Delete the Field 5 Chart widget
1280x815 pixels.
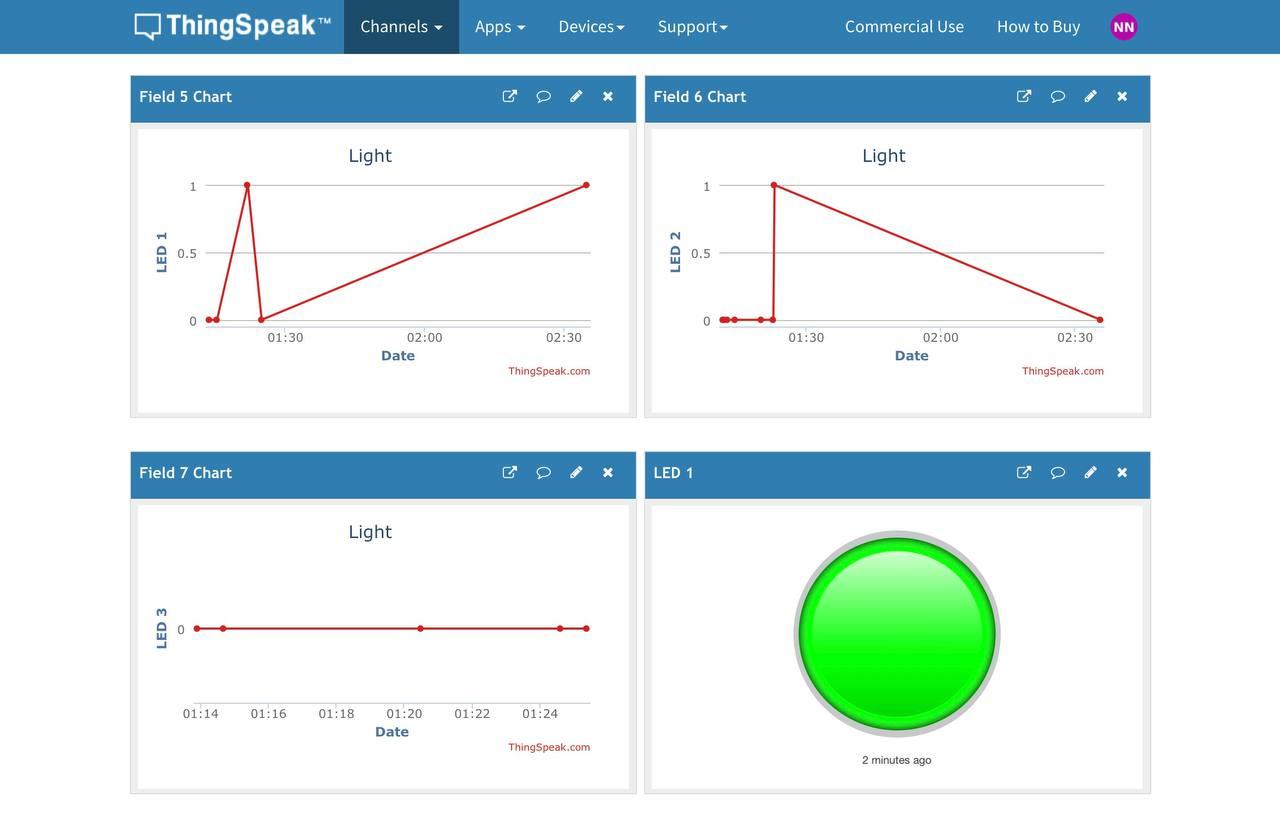coord(607,96)
